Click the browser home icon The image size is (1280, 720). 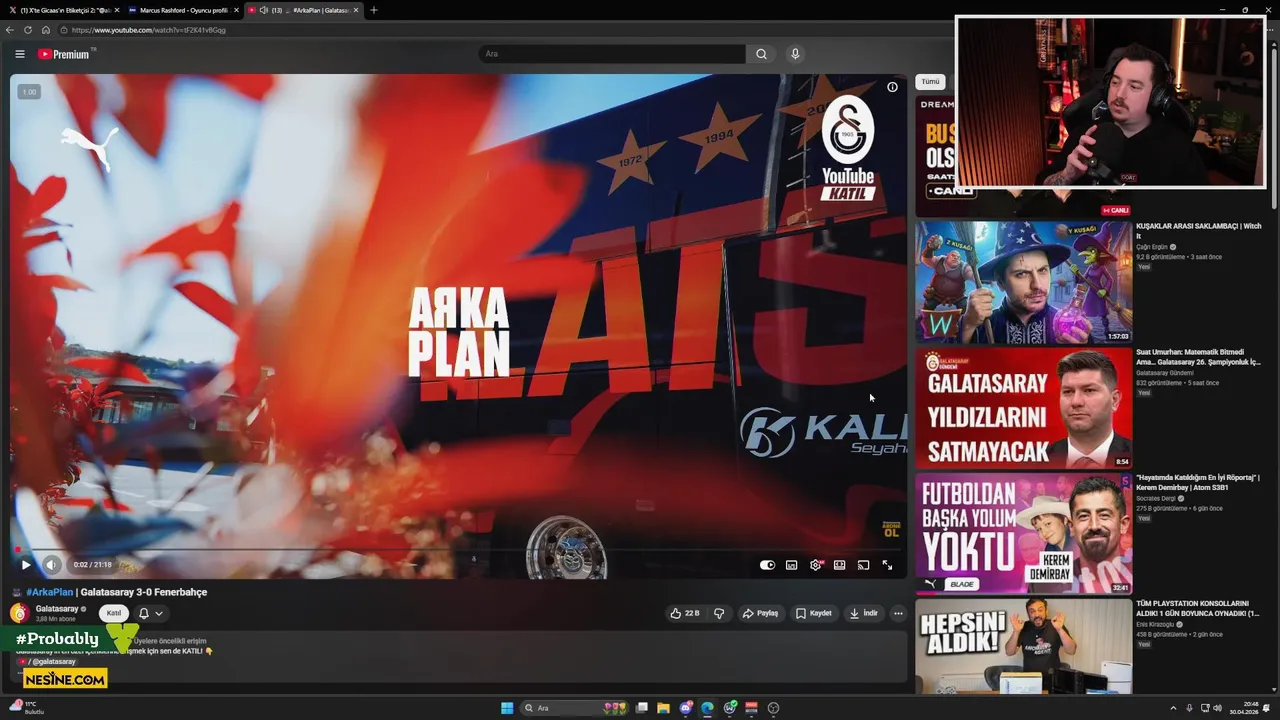[46, 30]
